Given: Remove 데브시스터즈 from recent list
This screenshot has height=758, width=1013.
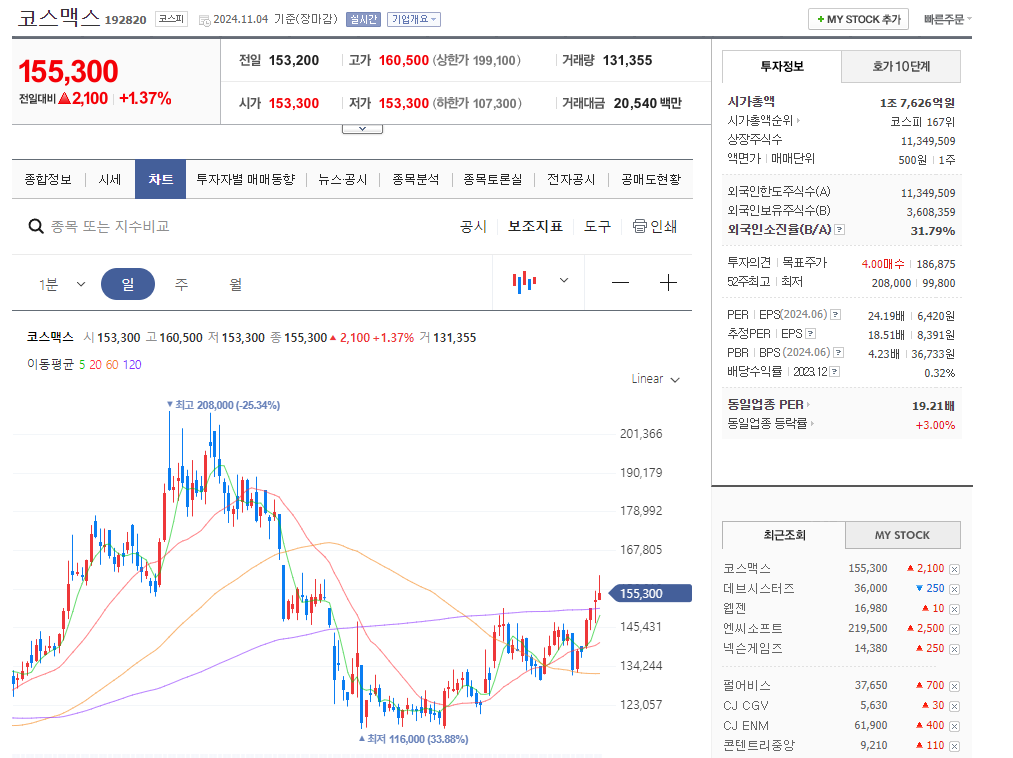Looking at the screenshot, I should [954, 589].
